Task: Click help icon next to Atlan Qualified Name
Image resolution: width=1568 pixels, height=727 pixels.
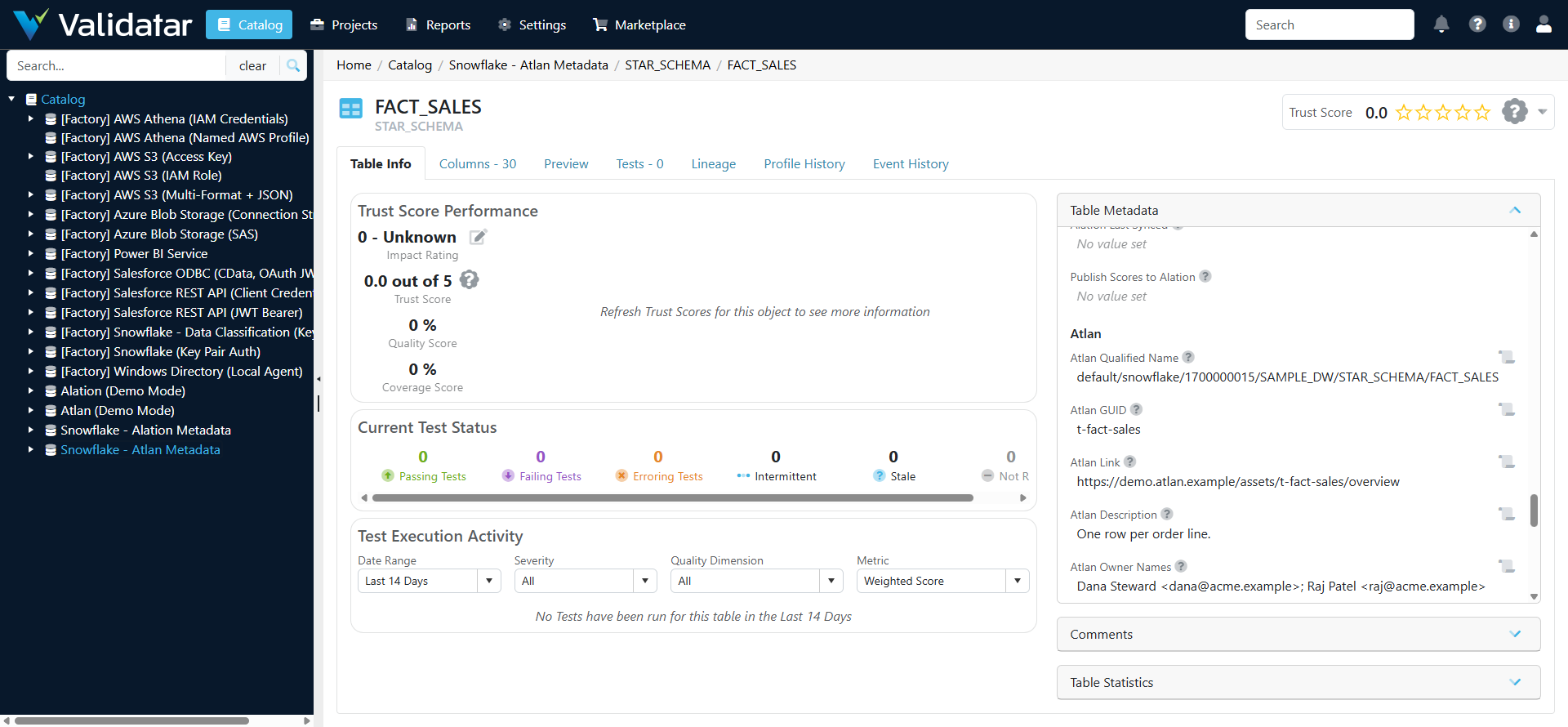Action: click(x=1188, y=357)
